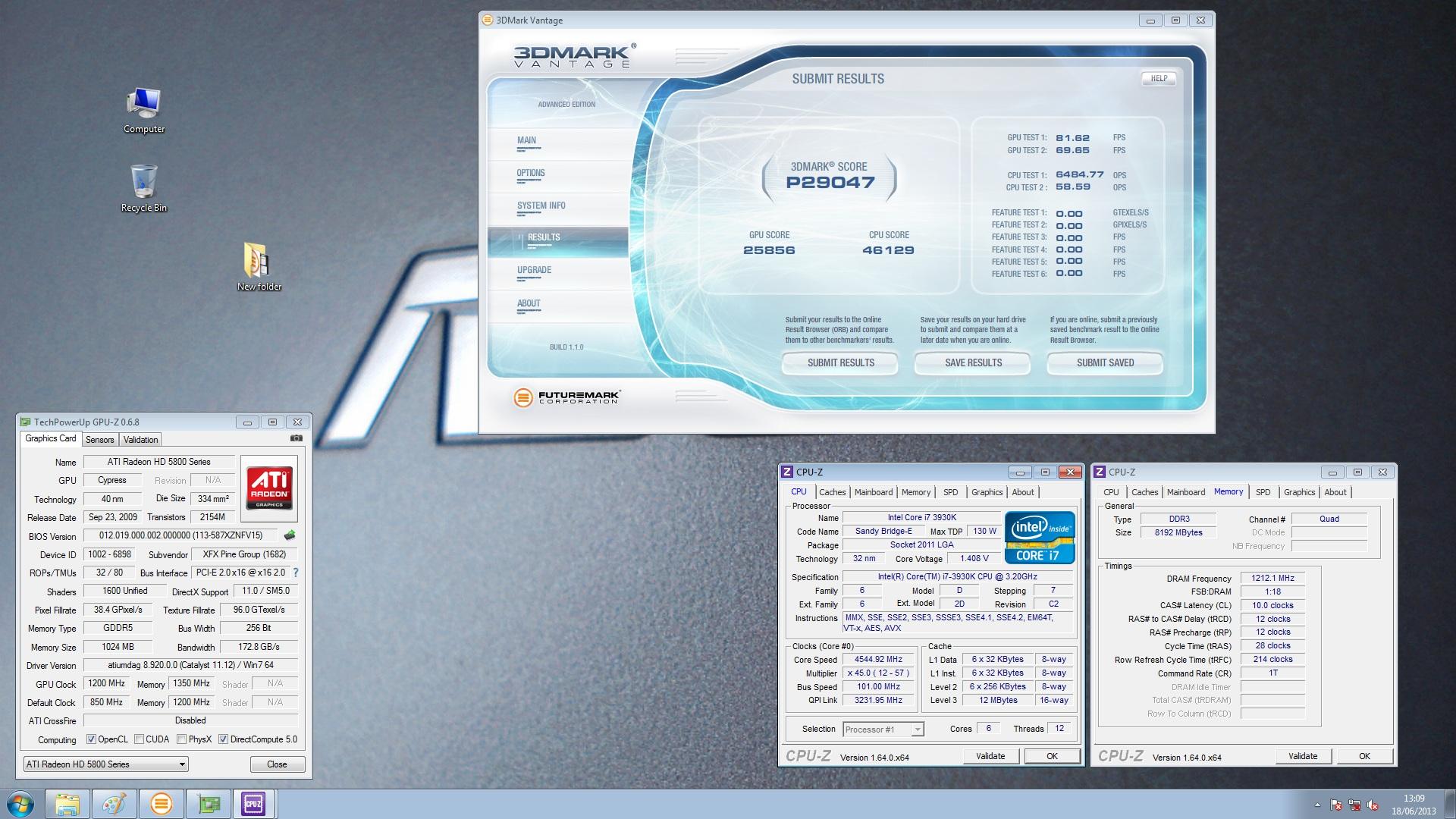Click the HELP button in 3DMark Vantage
The width and height of the screenshot is (1456, 819).
pyautogui.click(x=1159, y=78)
